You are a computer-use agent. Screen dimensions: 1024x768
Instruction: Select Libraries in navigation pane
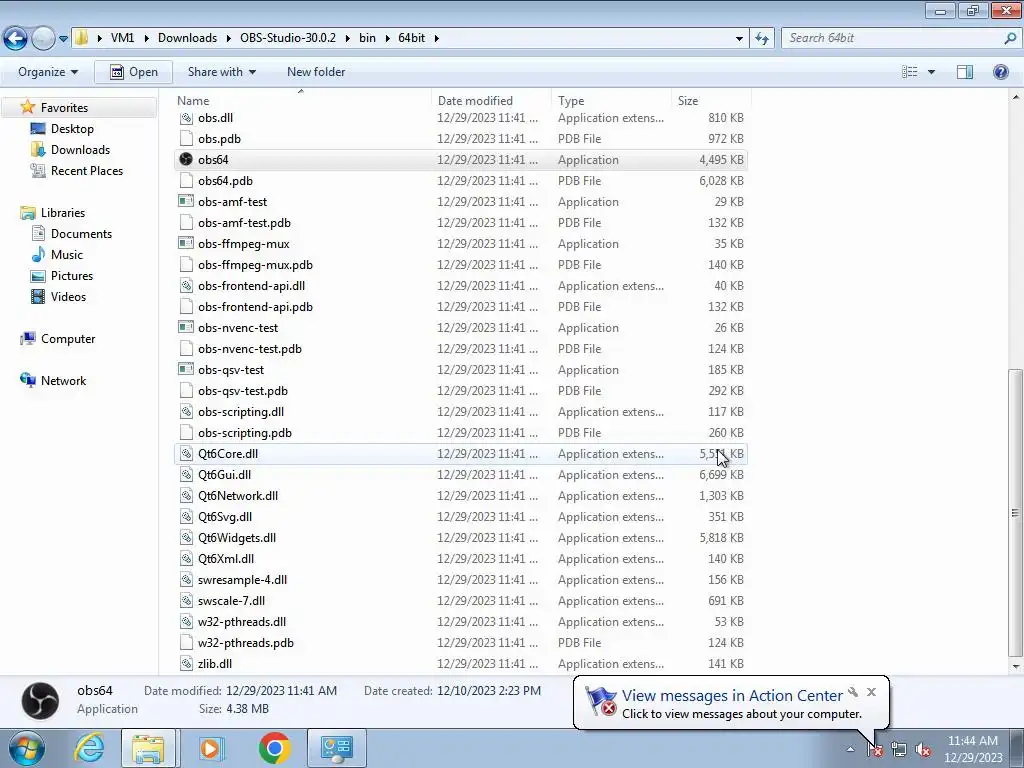click(x=63, y=213)
